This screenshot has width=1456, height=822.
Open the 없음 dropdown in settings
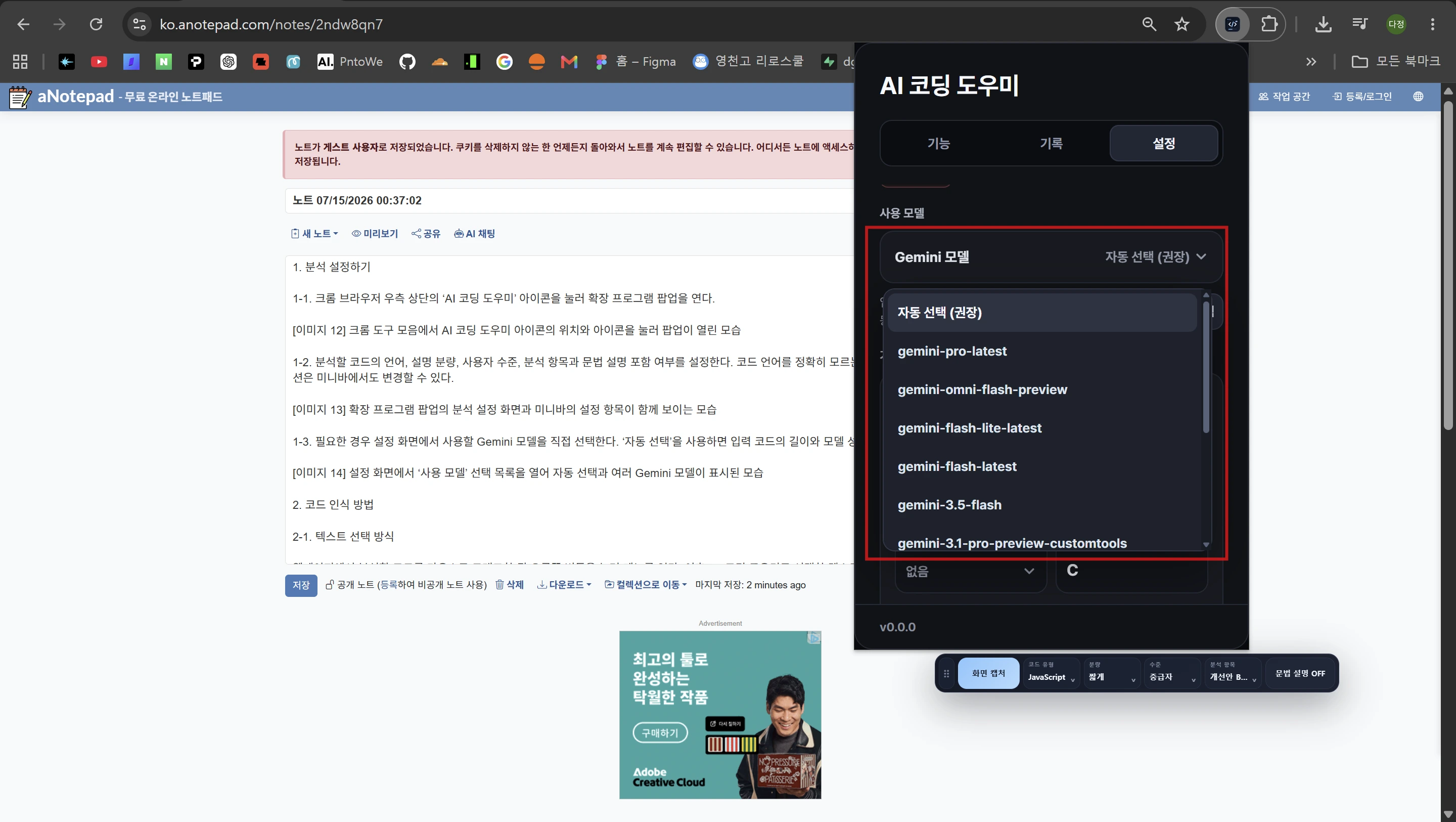pos(971,572)
